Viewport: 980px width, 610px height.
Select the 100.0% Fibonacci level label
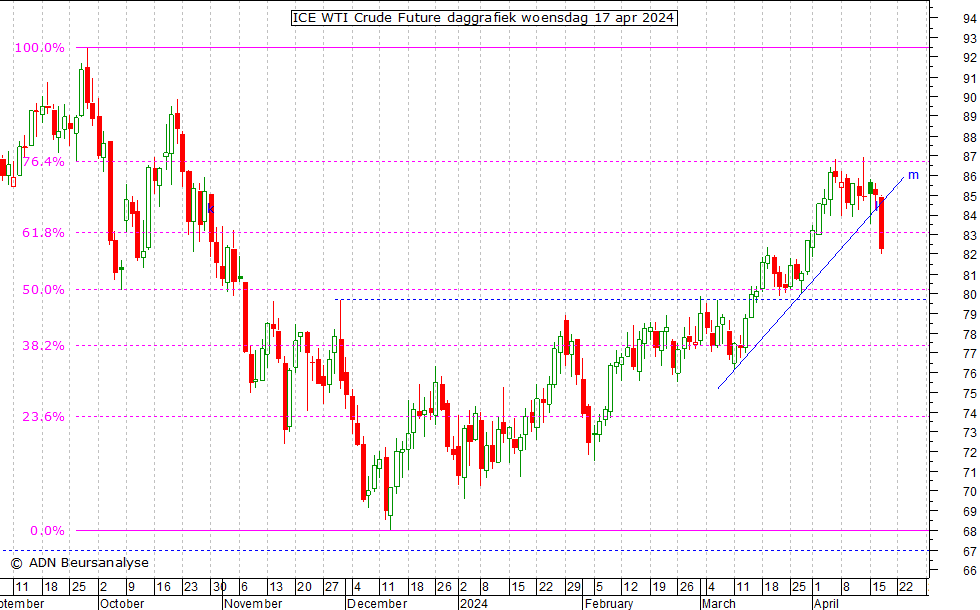point(39,48)
